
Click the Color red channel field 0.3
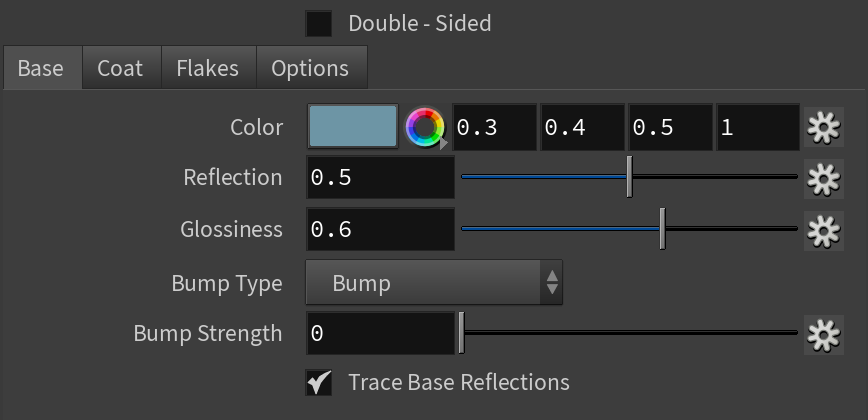tap(494, 127)
